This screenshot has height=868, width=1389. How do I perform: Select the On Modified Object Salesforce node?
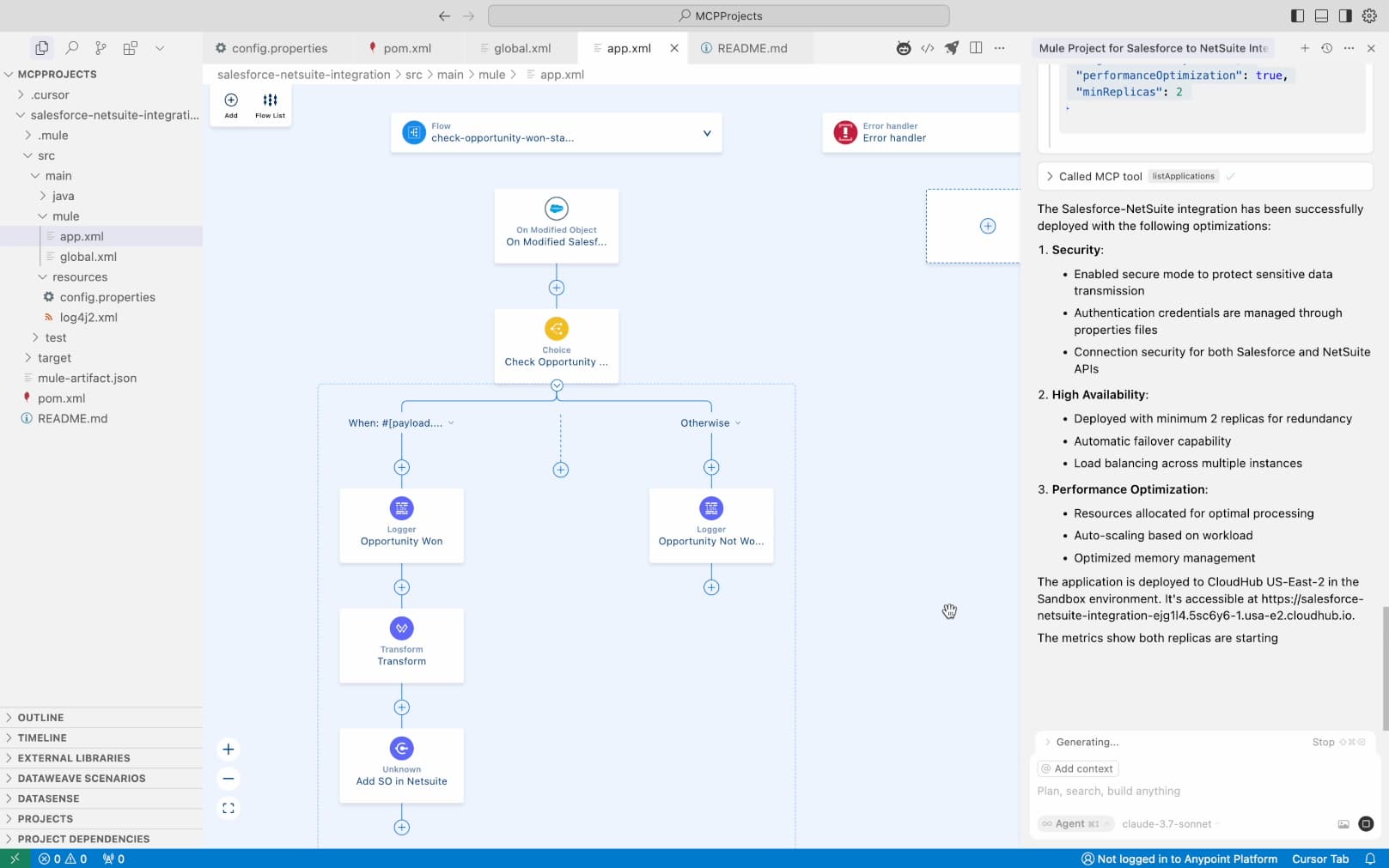[x=557, y=226]
